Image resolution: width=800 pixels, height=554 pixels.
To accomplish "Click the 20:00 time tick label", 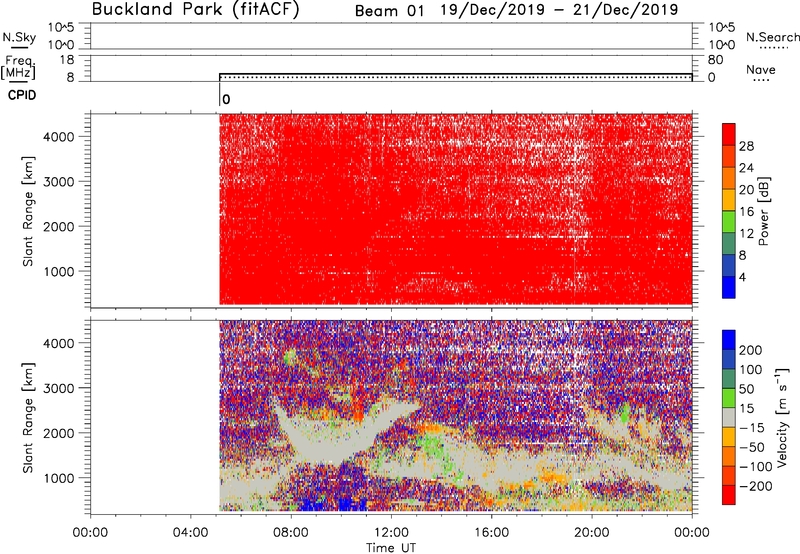I will tap(592, 533).
